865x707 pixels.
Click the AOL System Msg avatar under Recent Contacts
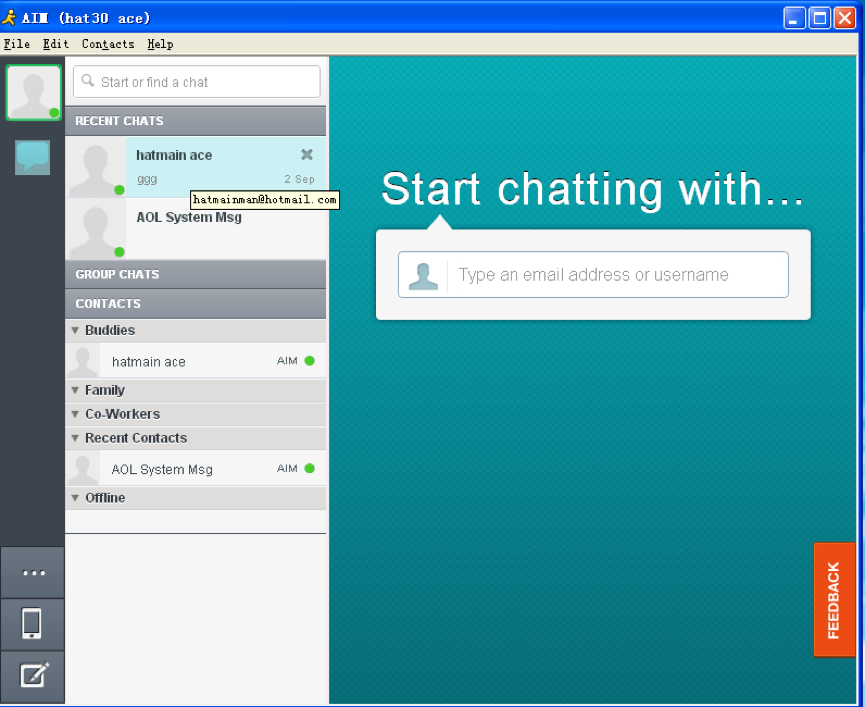point(83,468)
